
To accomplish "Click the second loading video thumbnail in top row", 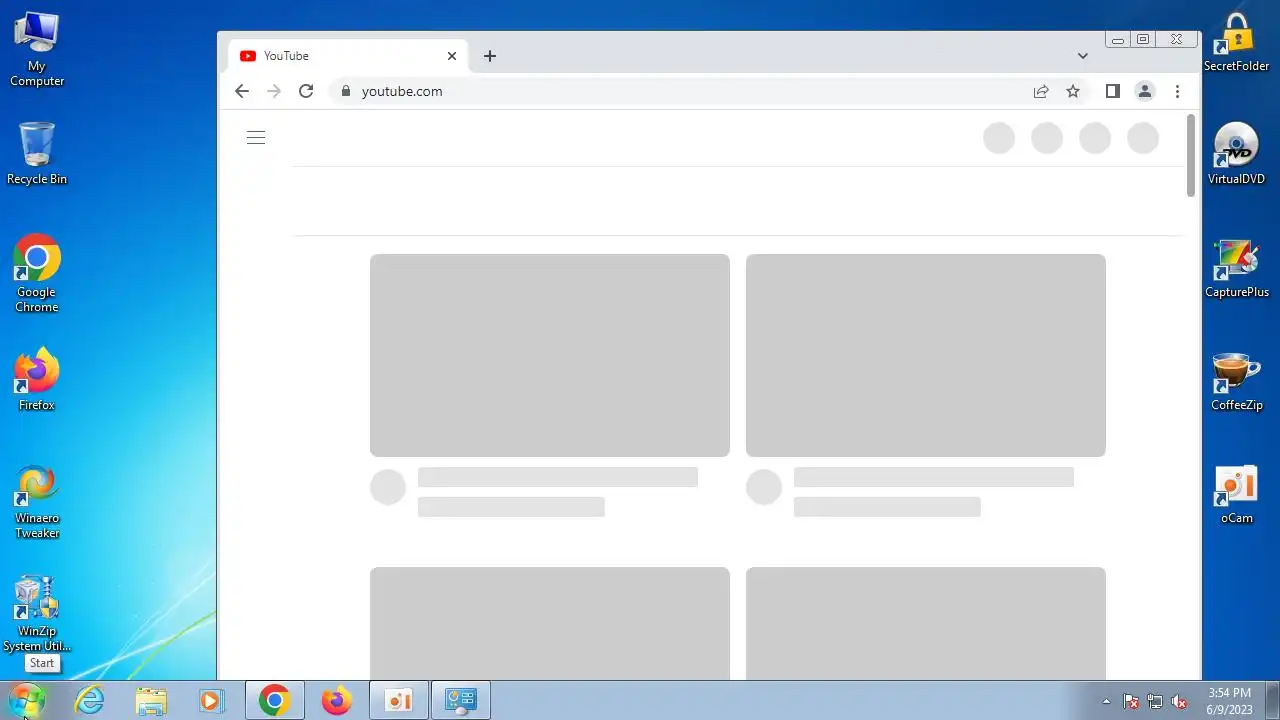I will point(926,355).
